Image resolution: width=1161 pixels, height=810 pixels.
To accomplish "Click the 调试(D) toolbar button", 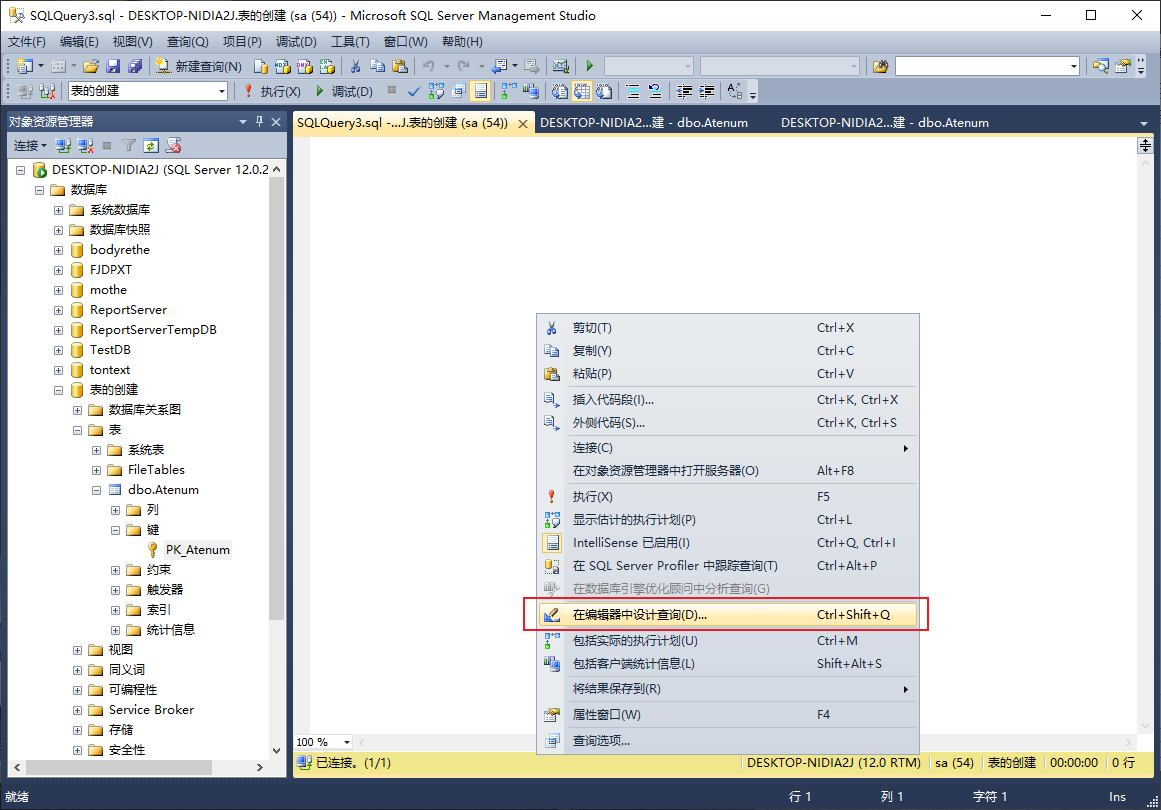I will (344, 91).
